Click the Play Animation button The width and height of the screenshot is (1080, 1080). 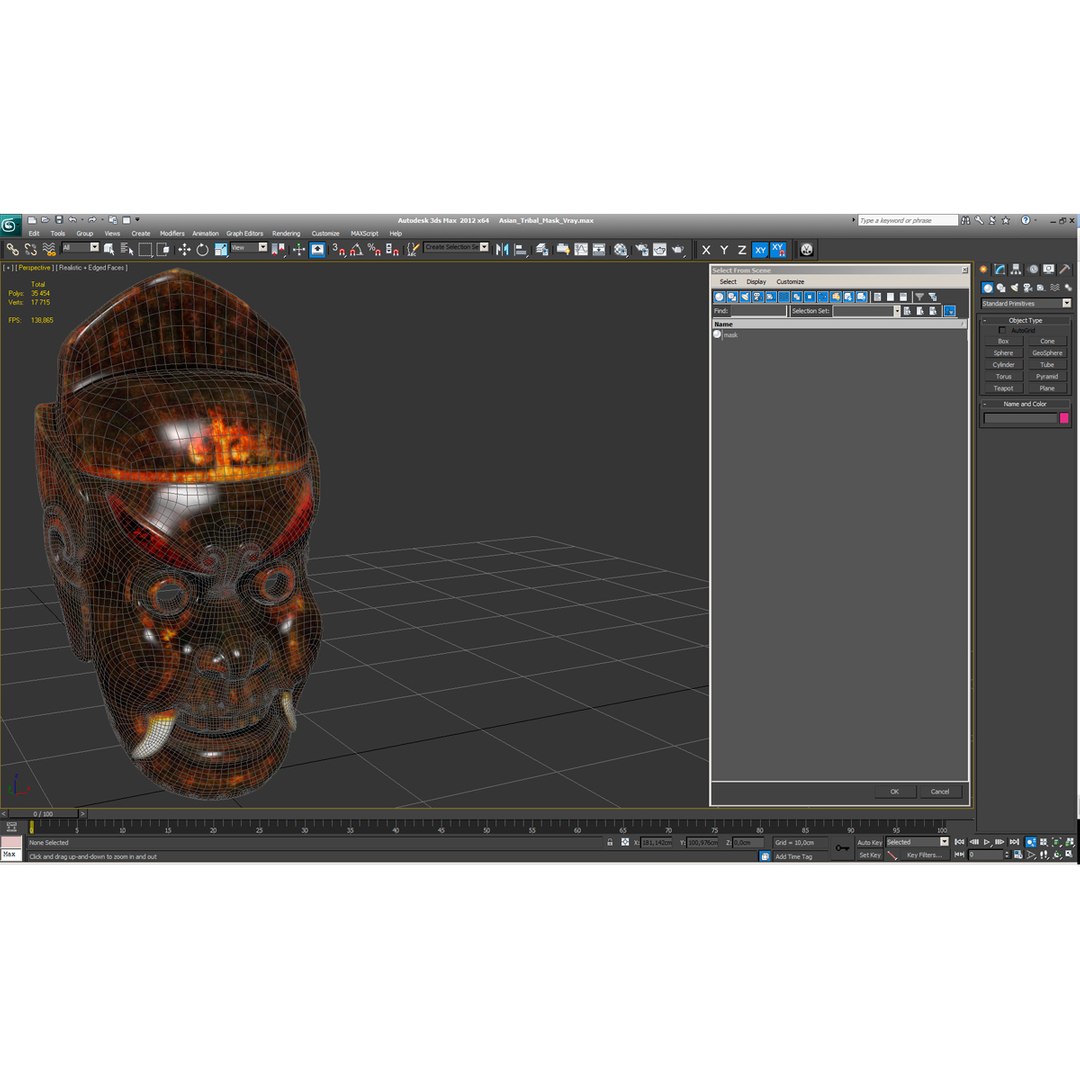(987, 842)
